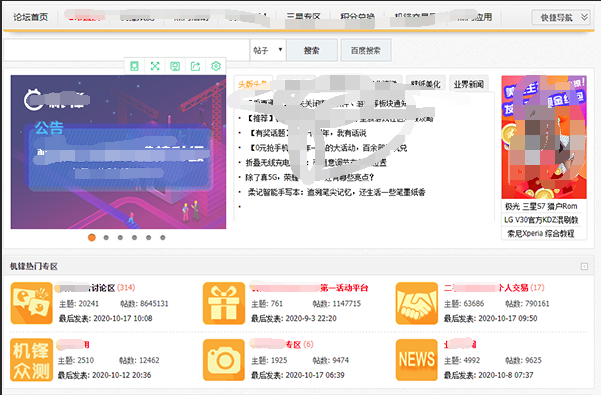601x395 pixels.
Task: Click the green phone bookmark toolbar icon
Action: click(134, 66)
